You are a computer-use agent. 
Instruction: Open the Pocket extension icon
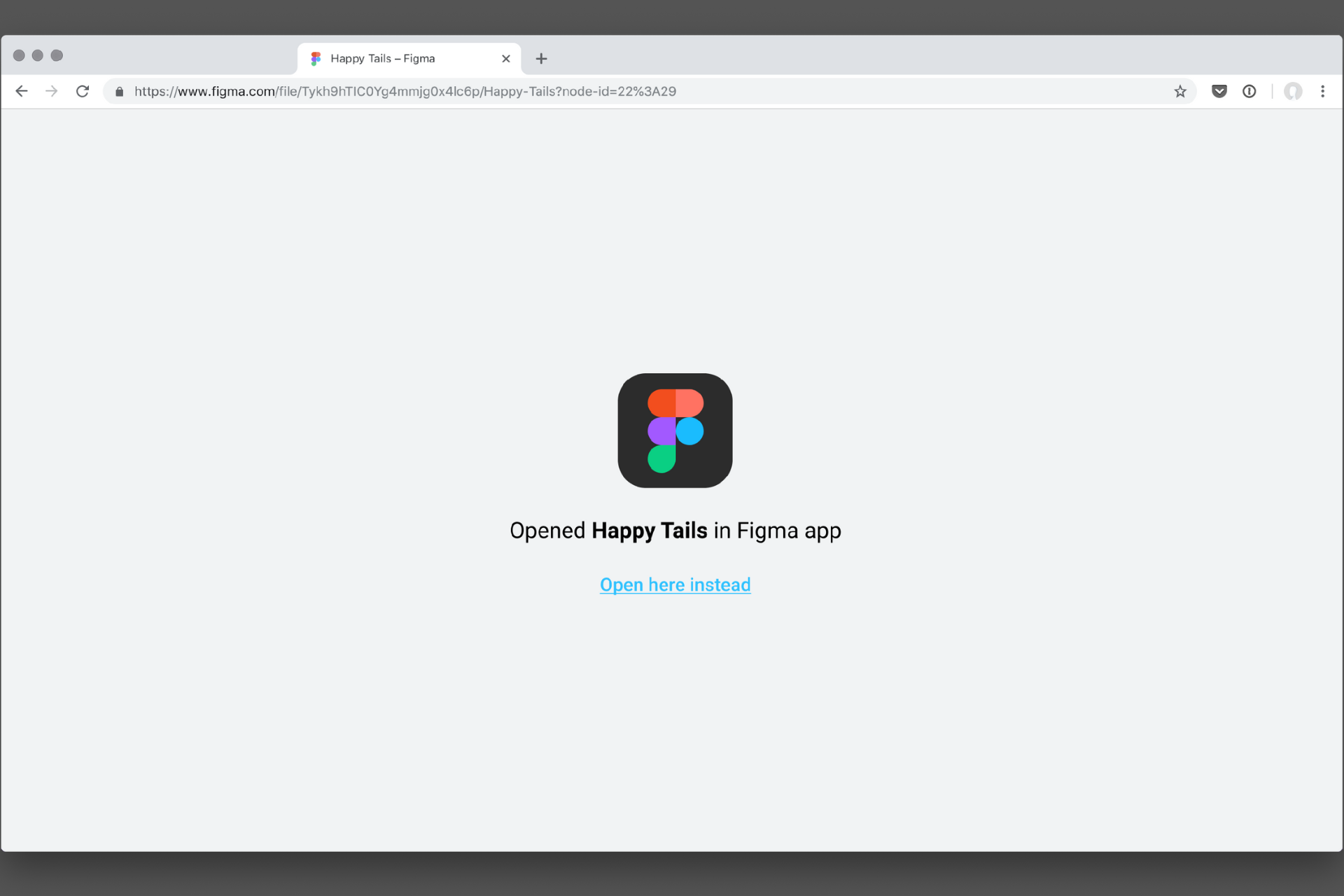pyautogui.click(x=1219, y=91)
